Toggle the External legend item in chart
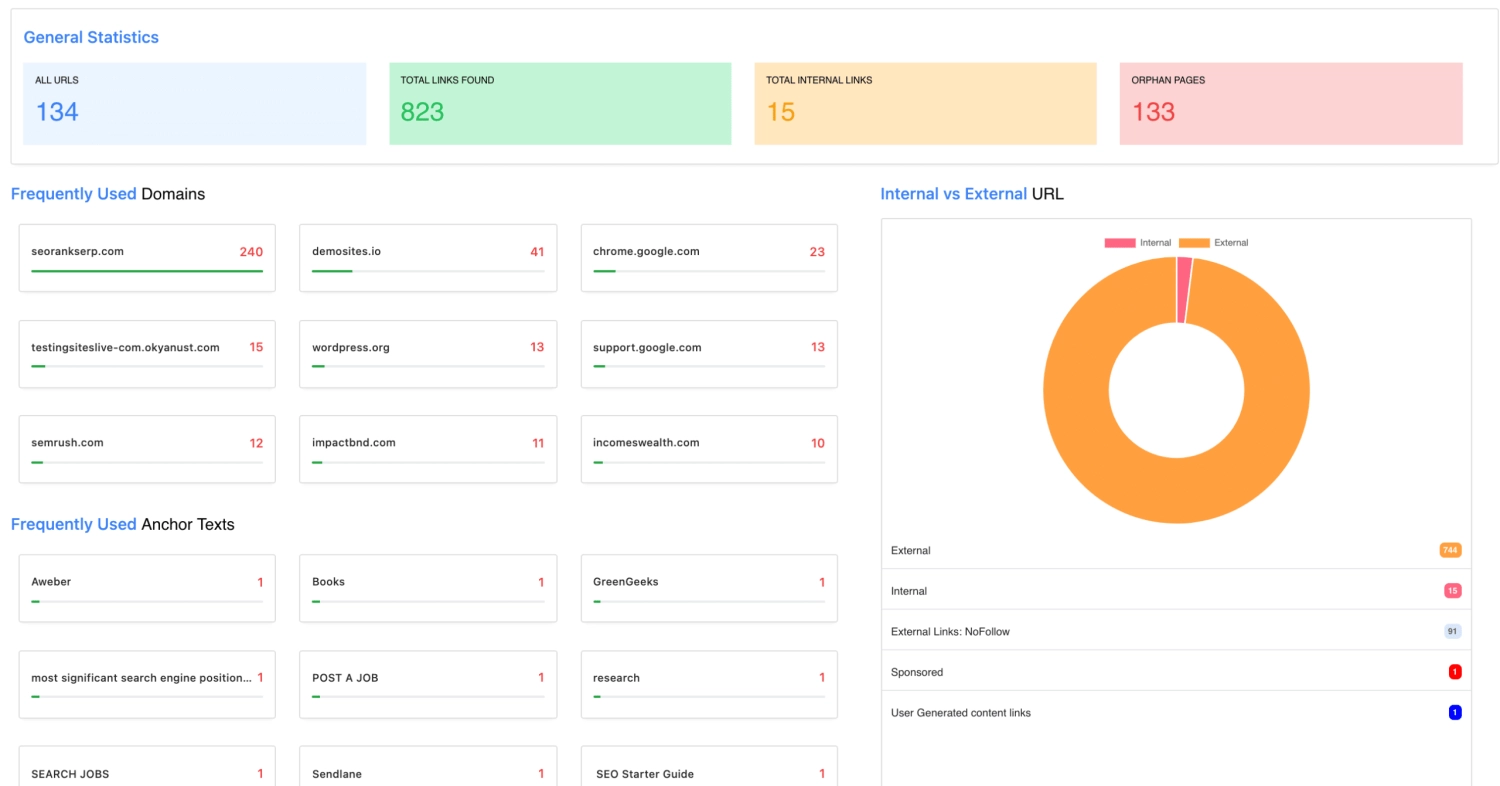1500x786 pixels. click(1214, 243)
